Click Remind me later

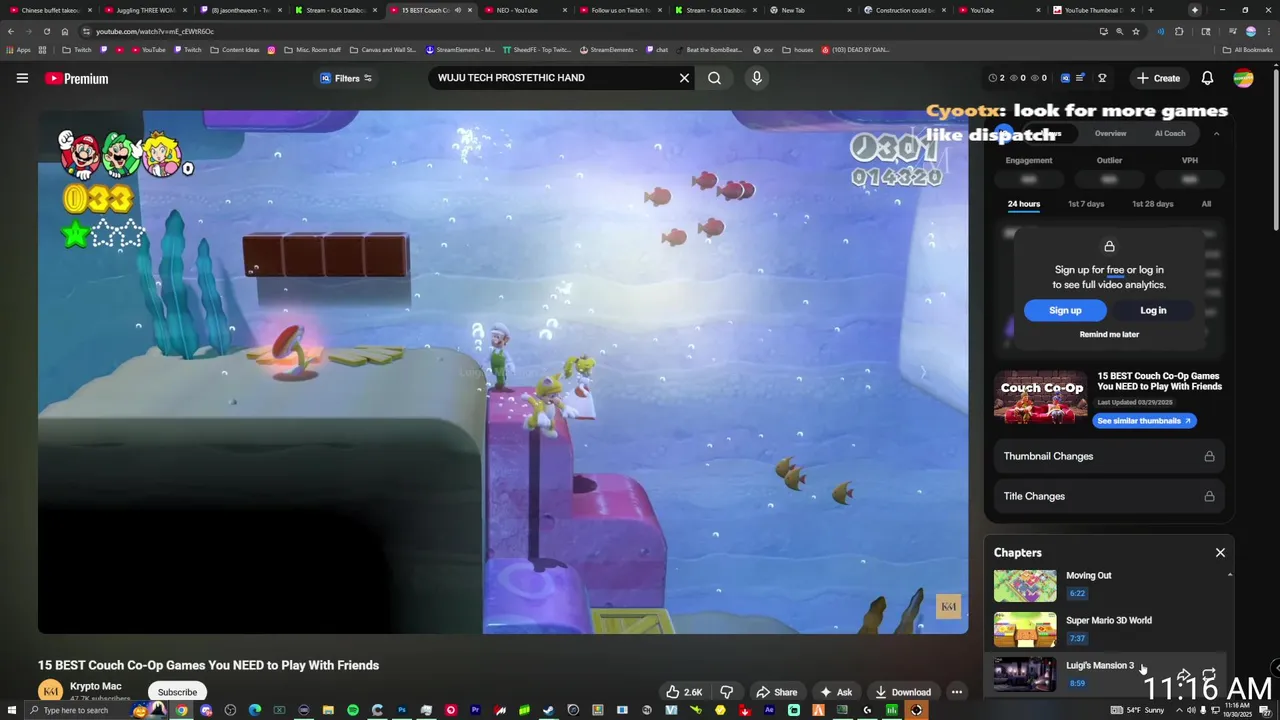pyautogui.click(x=1109, y=335)
